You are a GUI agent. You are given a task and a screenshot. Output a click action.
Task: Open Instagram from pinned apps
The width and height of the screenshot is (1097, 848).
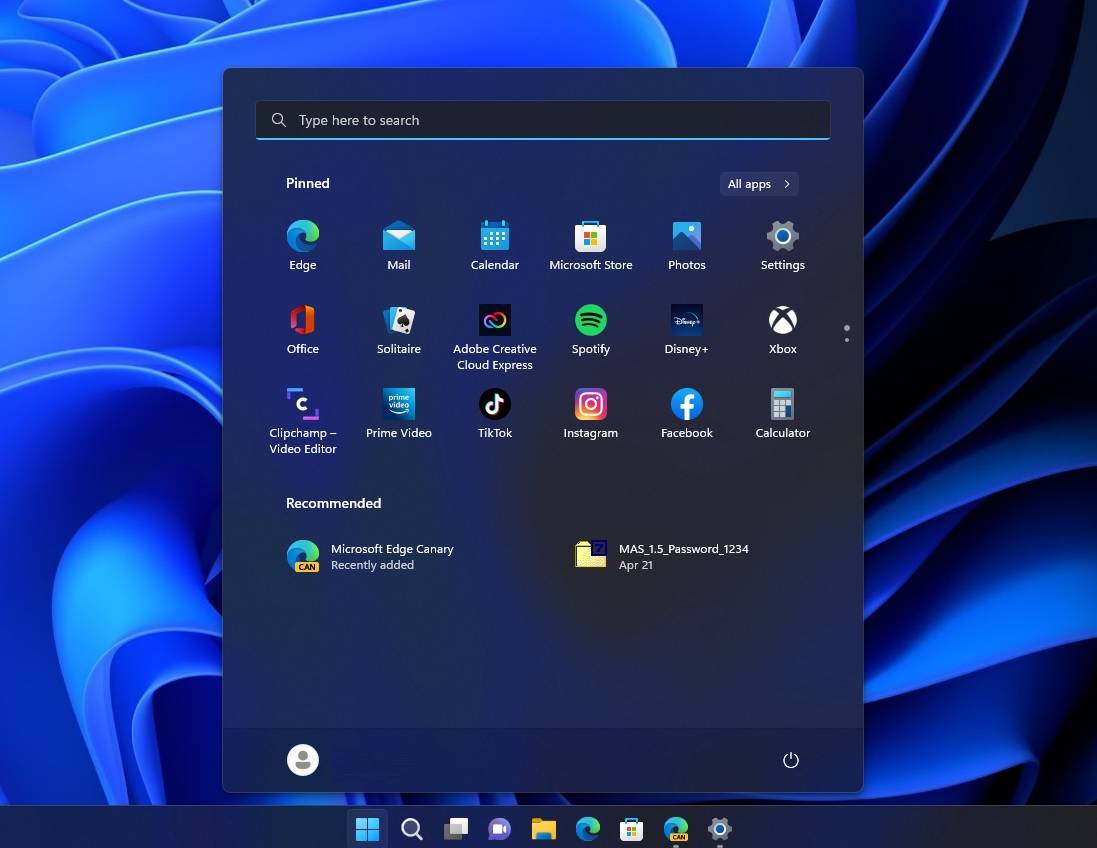(590, 404)
